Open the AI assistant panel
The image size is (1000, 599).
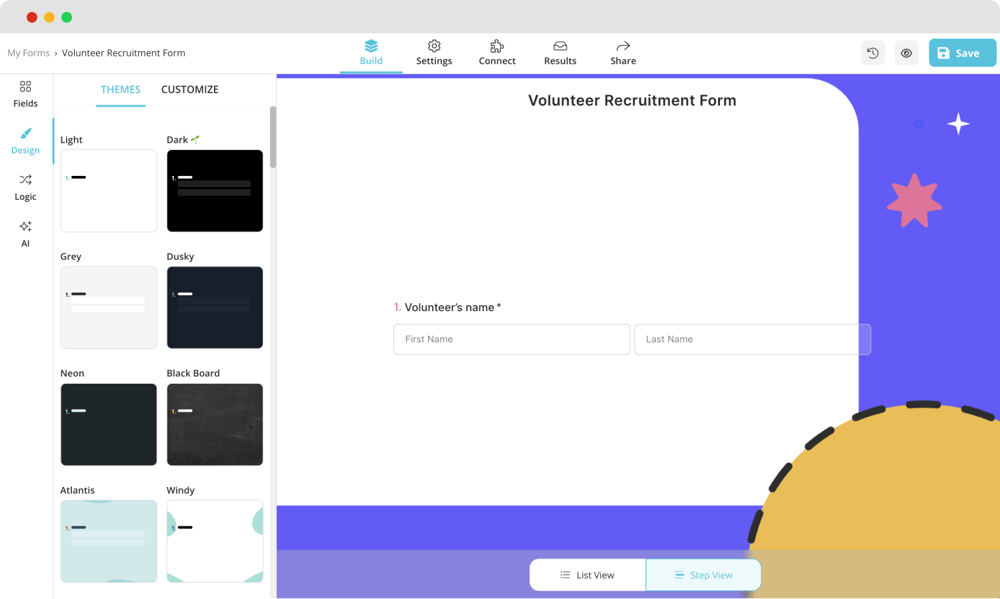[x=25, y=234]
